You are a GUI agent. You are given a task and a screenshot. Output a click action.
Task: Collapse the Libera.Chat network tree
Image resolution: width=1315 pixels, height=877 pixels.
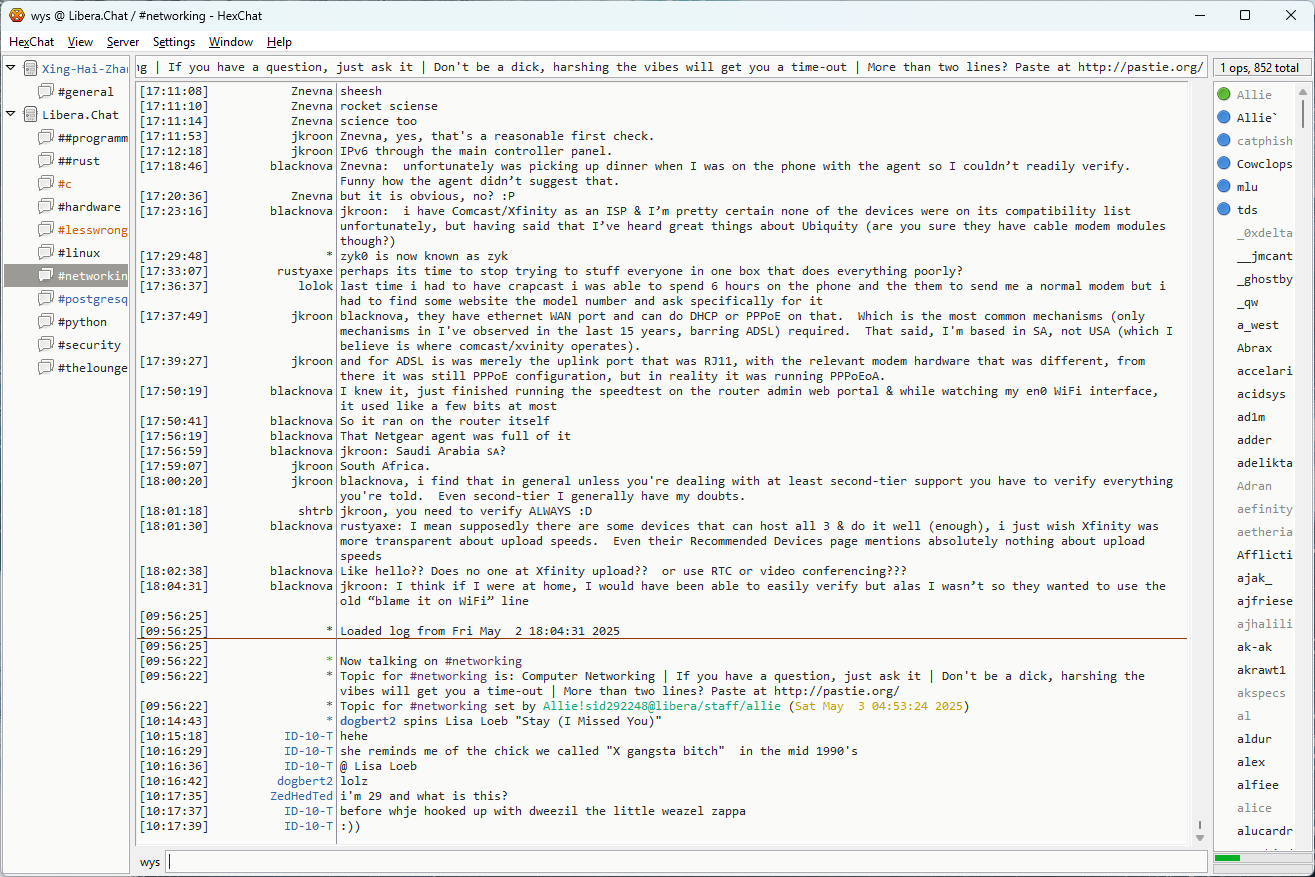[11, 115]
